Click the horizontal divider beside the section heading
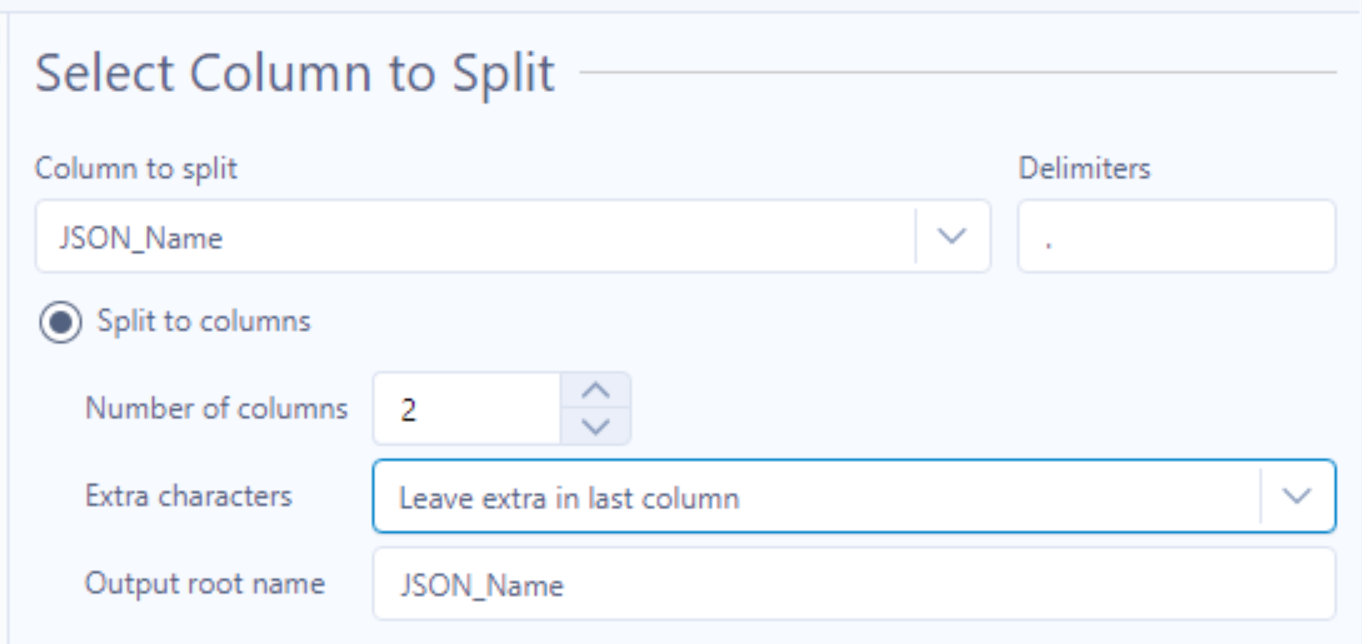Image resolution: width=1362 pixels, height=644 pixels. click(957, 72)
